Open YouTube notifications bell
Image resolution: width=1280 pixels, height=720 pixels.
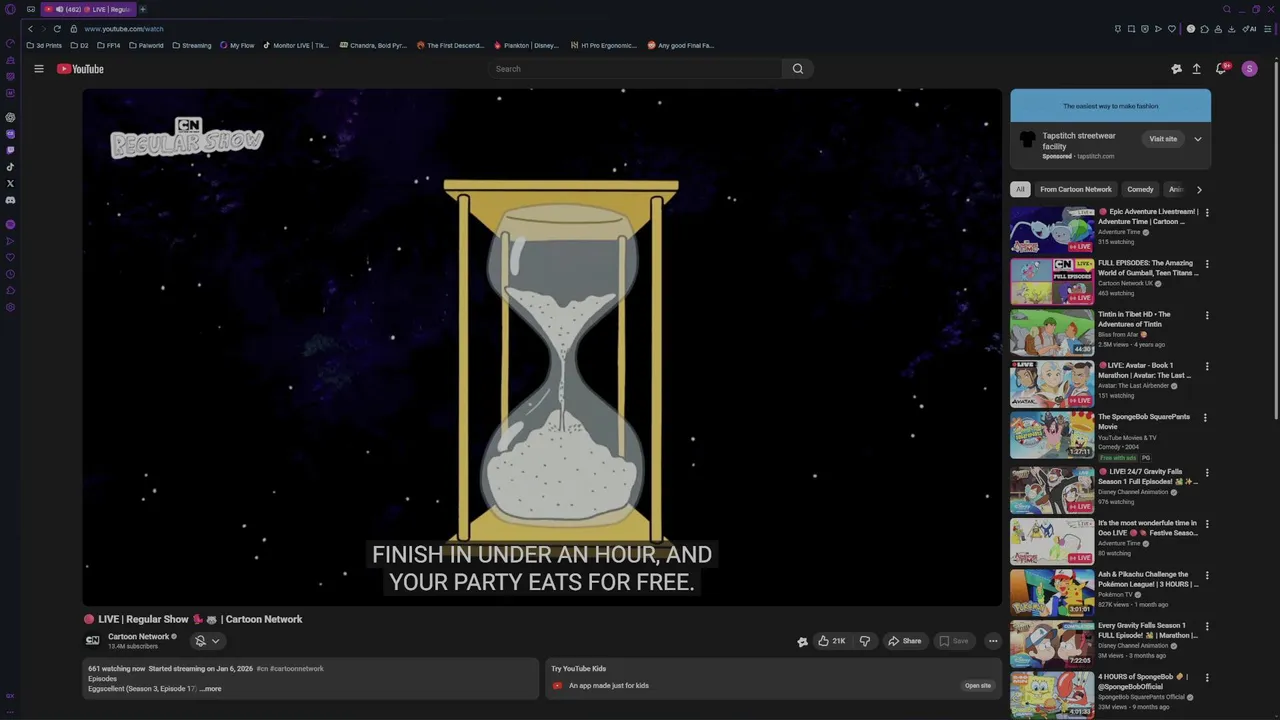tap(1221, 69)
